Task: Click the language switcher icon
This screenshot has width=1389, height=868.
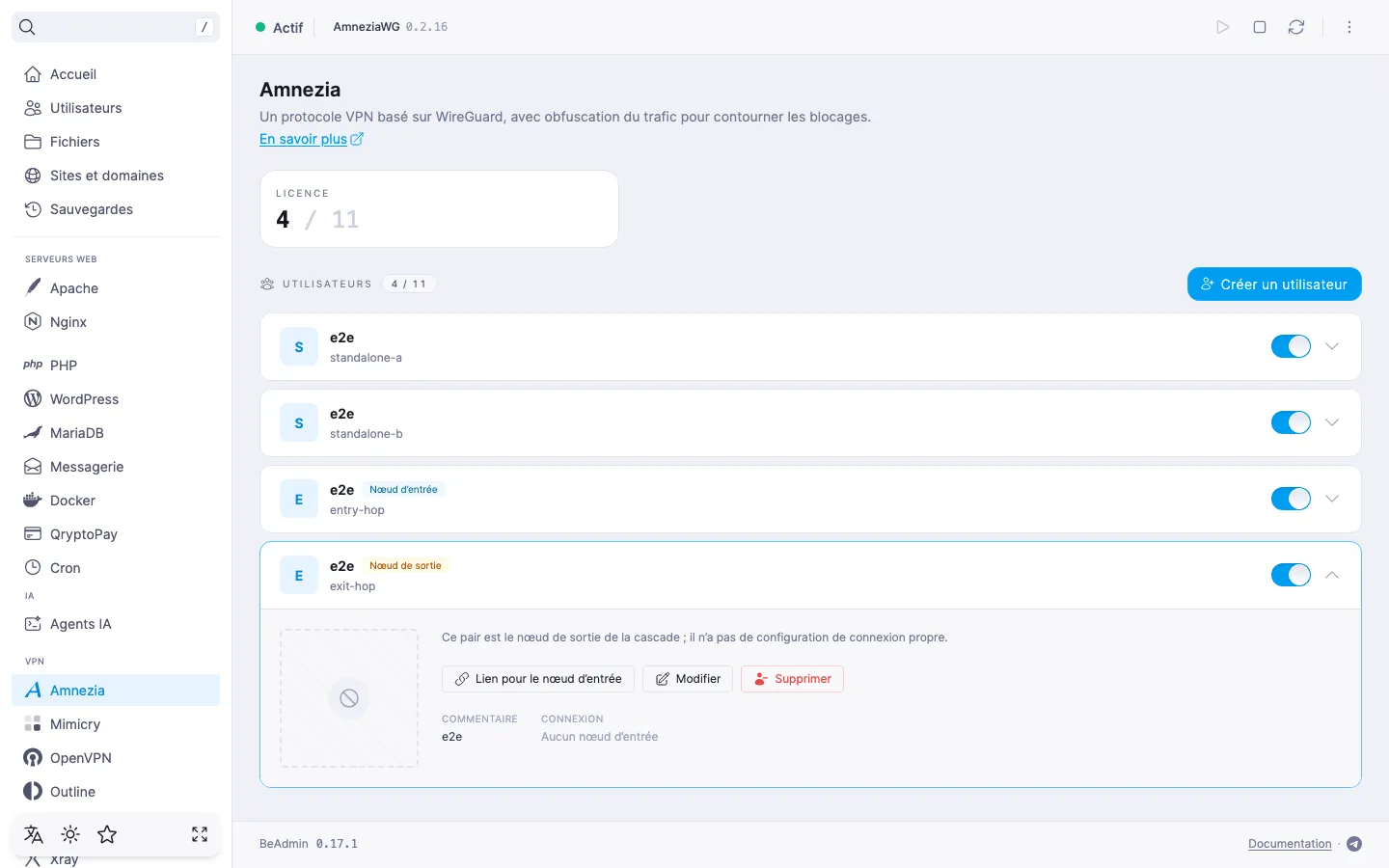Action: tap(34, 834)
